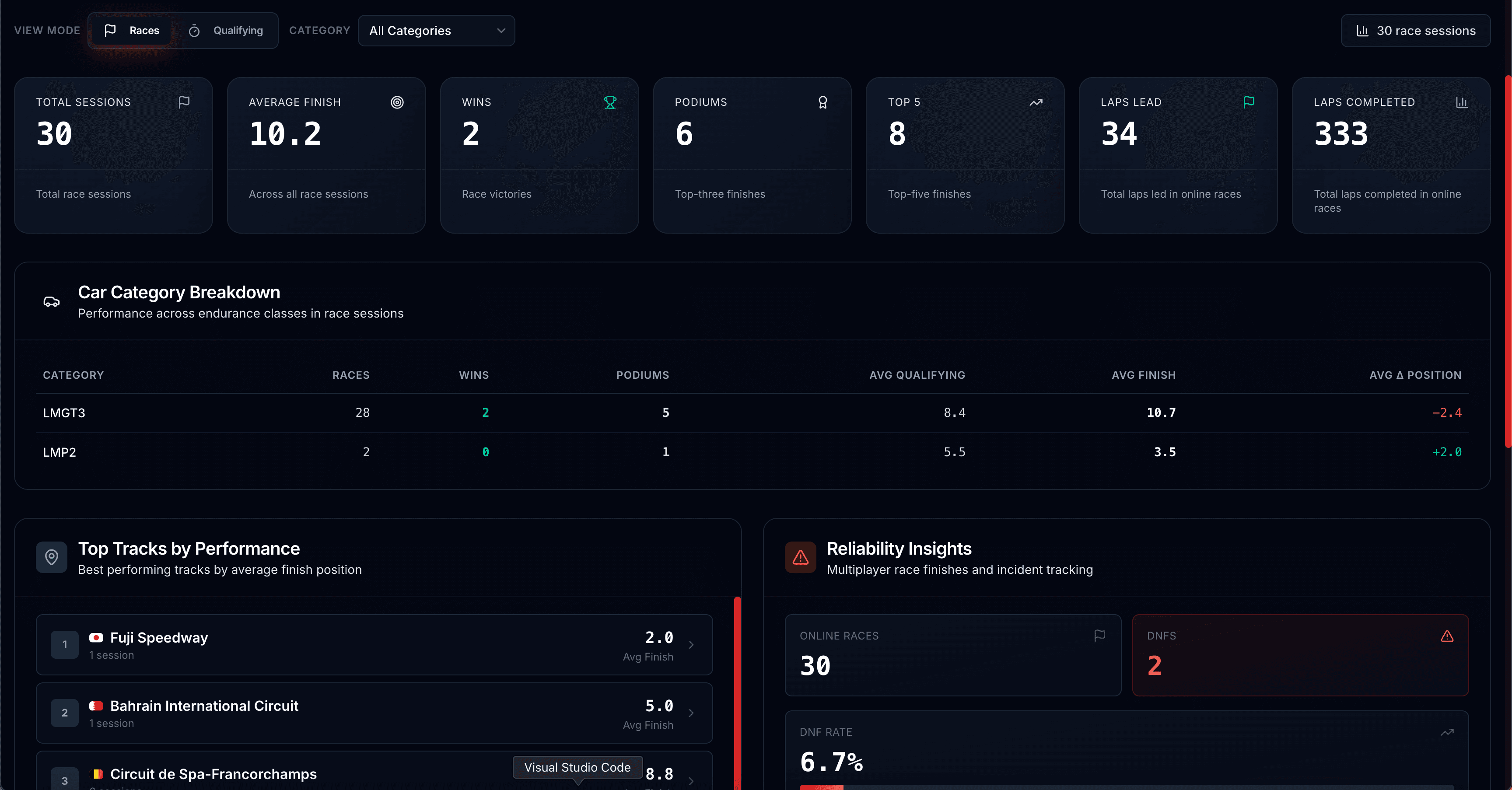Click the target icon on the Average Finish card
The width and height of the screenshot is (1512, 790).
click(397, 102)
